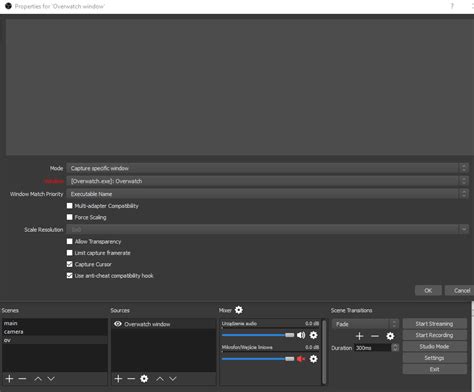Move the scene up with arrow
Image resolution: width=474 pixels, height=392 pixels.
38,379
